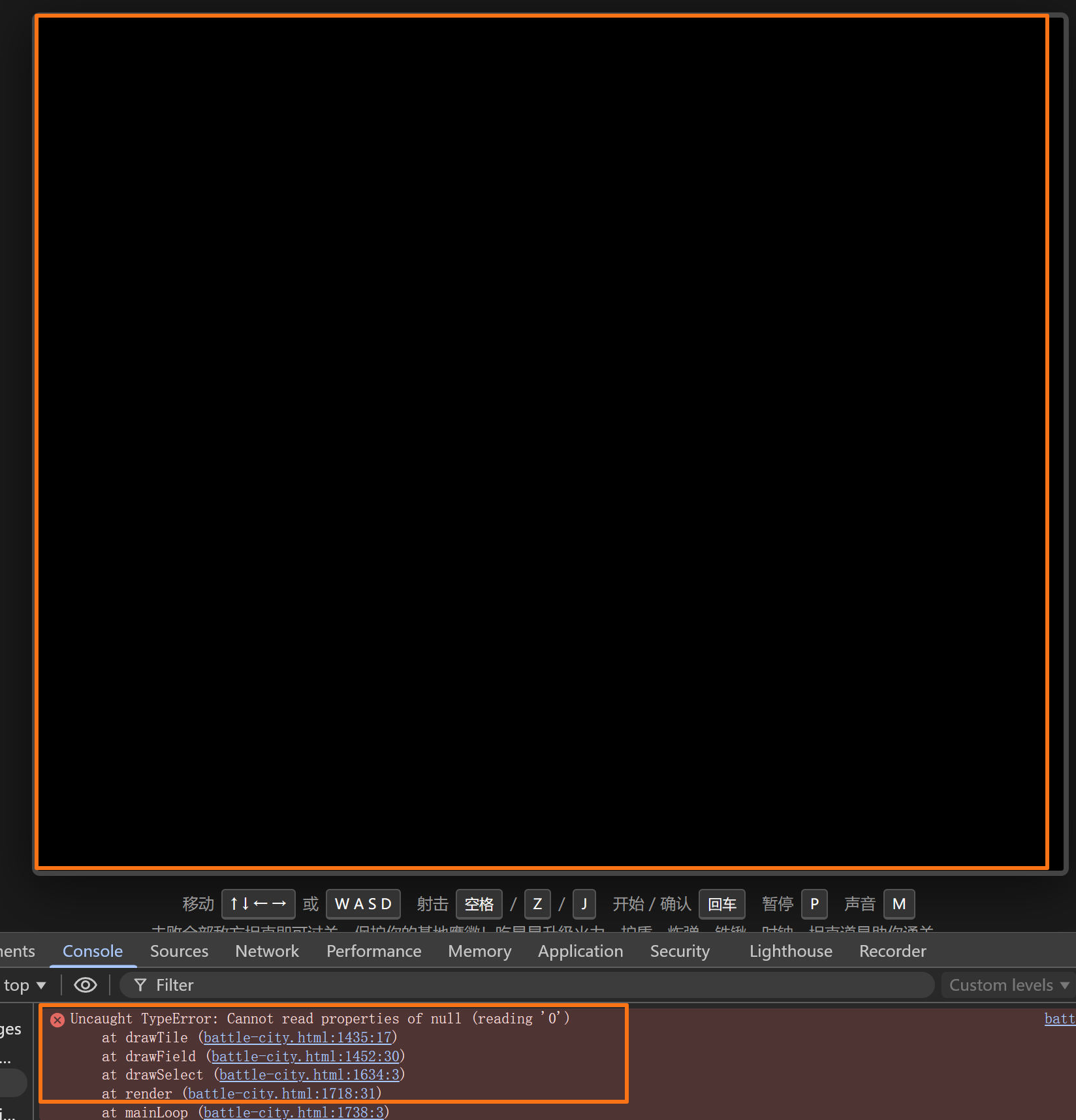Open the Network tab
This screenshot has height=1120, width=1076.
click(267, 951)
